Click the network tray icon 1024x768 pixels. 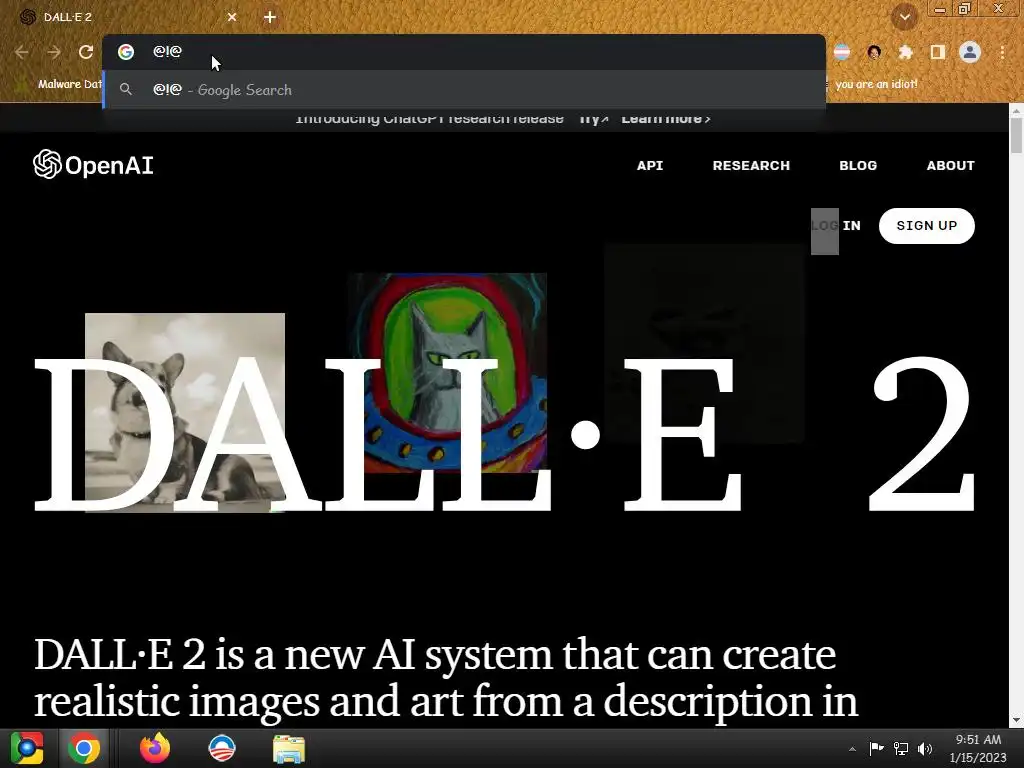901,748
